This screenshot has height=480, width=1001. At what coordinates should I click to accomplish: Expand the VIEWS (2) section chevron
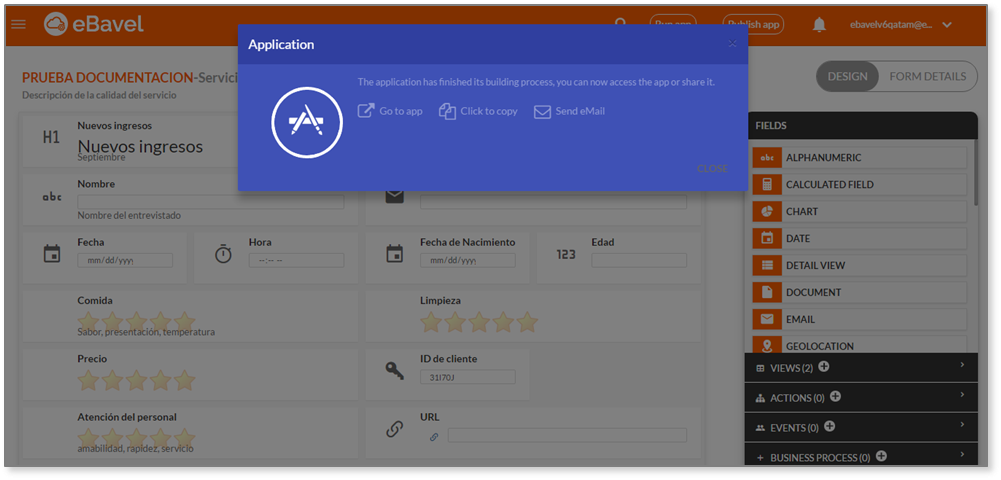[962, 364]
